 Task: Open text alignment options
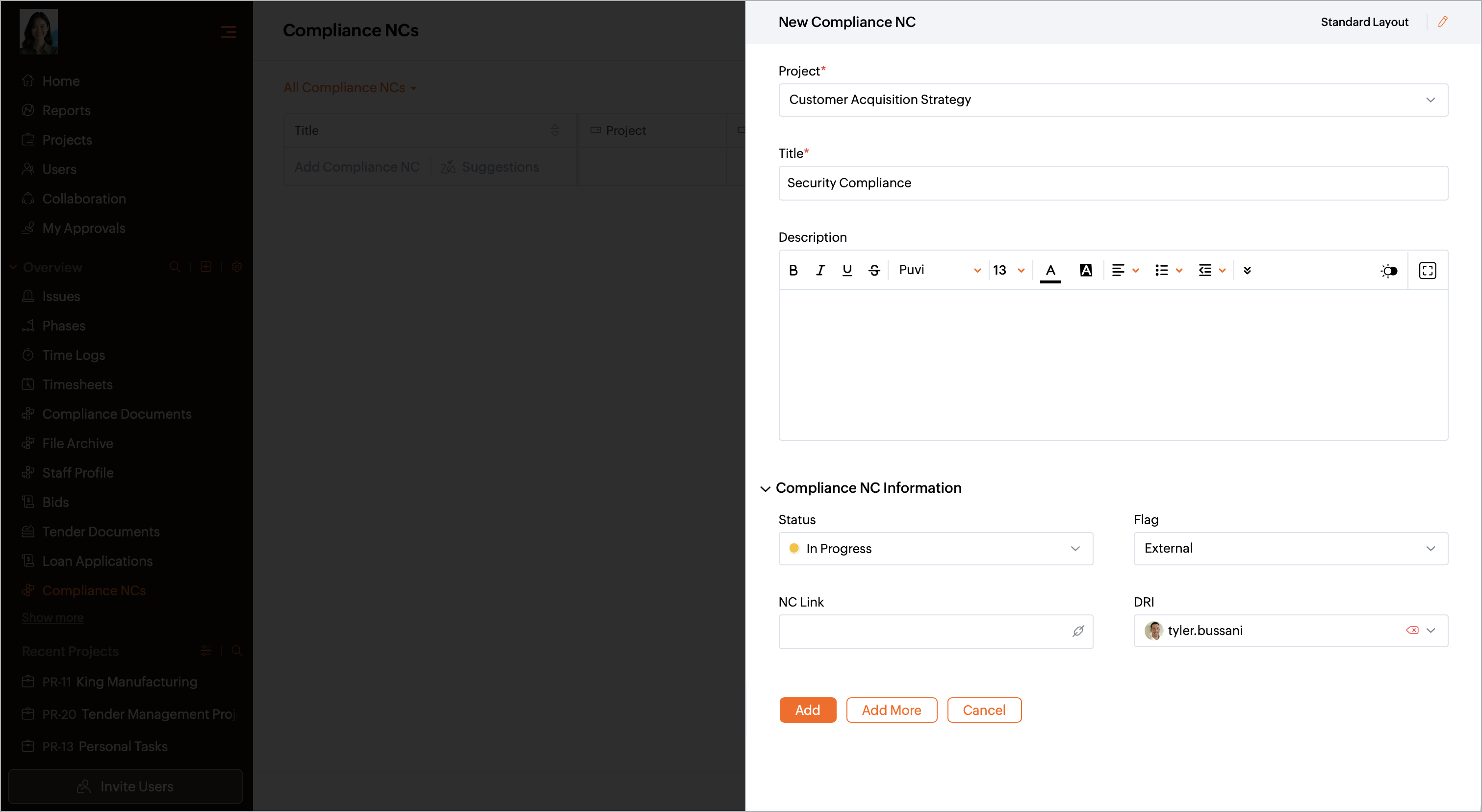1125,270
